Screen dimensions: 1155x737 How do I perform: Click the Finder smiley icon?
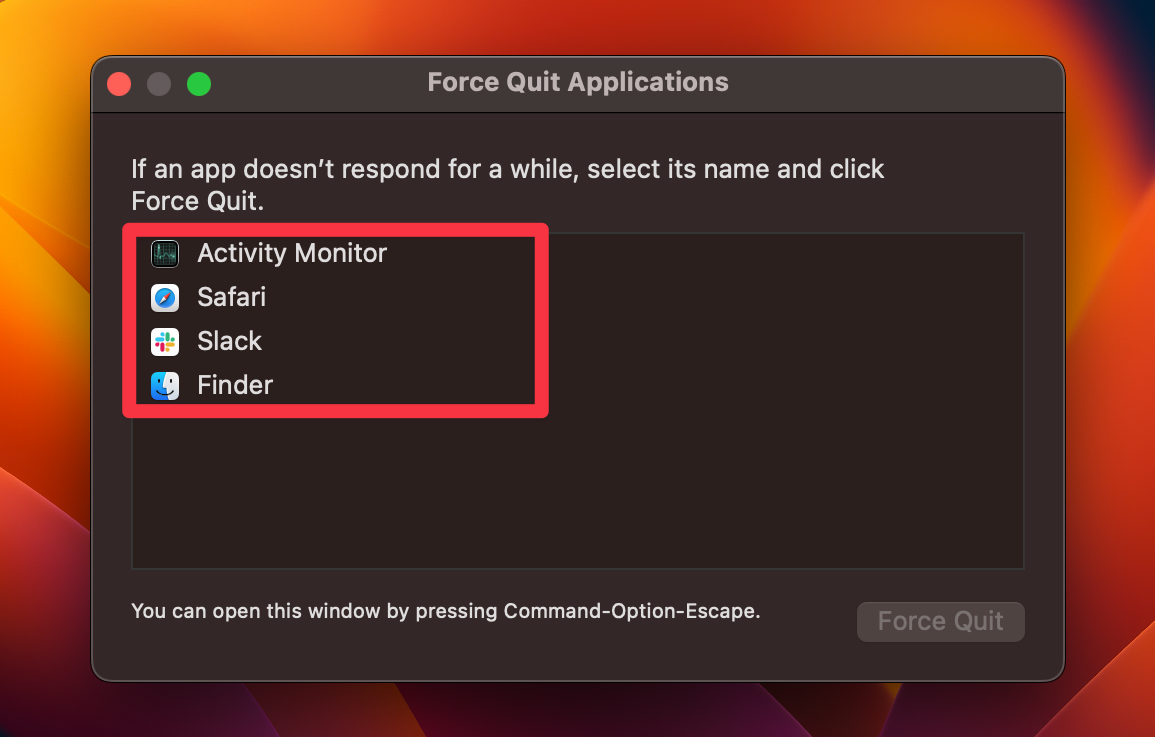pyautogui.click(x=164, y=385)
